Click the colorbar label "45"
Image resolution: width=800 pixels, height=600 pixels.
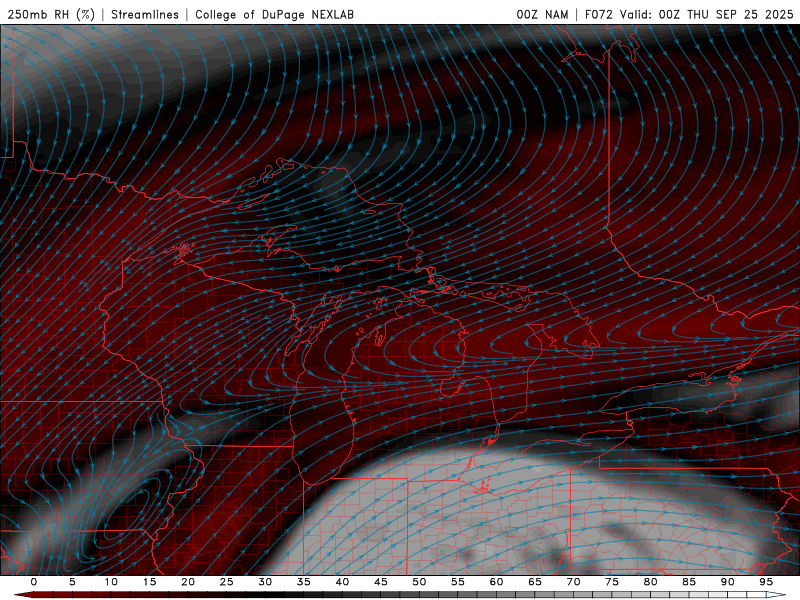(x=380, y=582)
